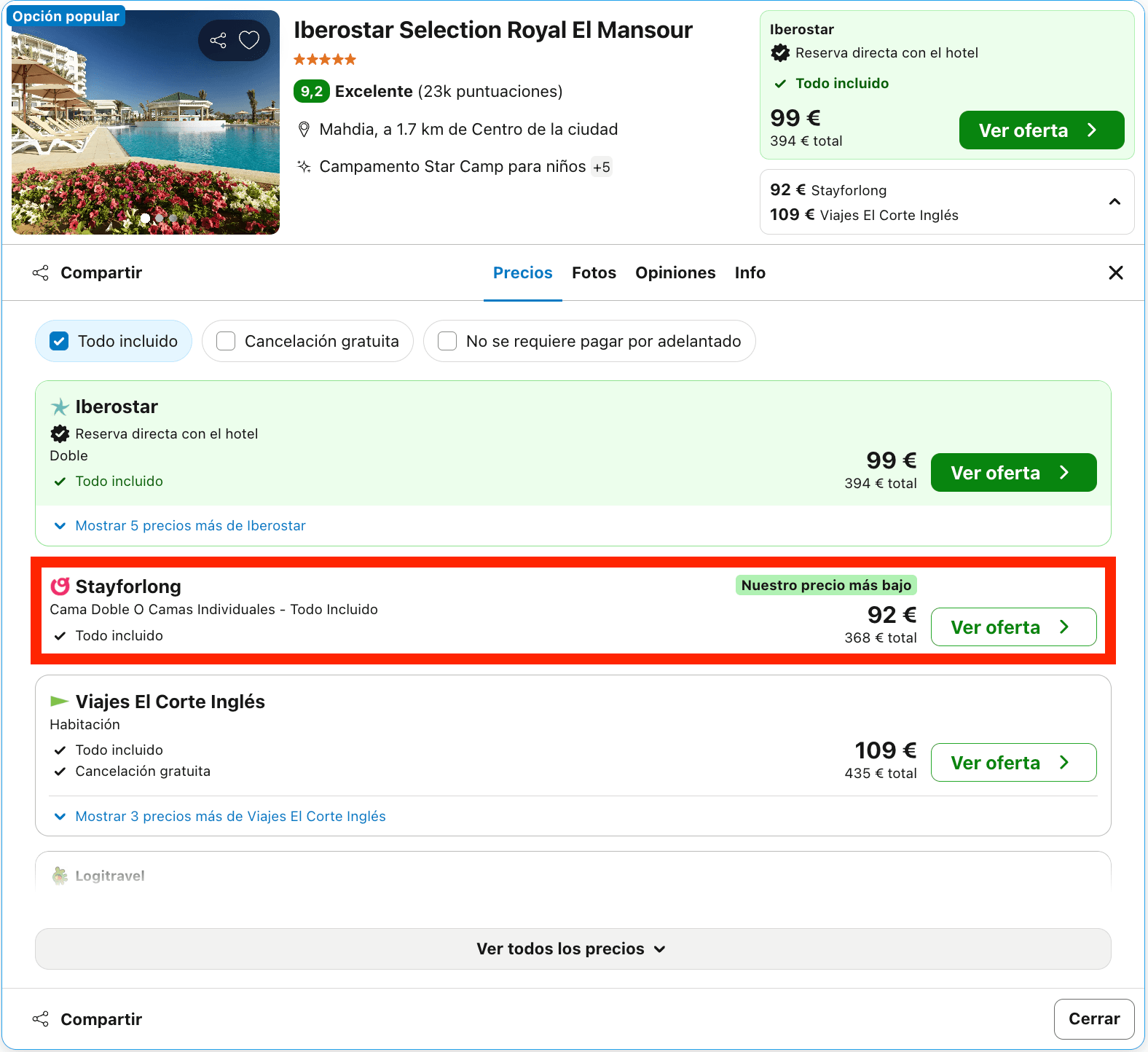Toggle the Todo incluido filter checkbox
Image resolution: width=1148 pixels, height=1052 pixels.
[x=59, y=341]
